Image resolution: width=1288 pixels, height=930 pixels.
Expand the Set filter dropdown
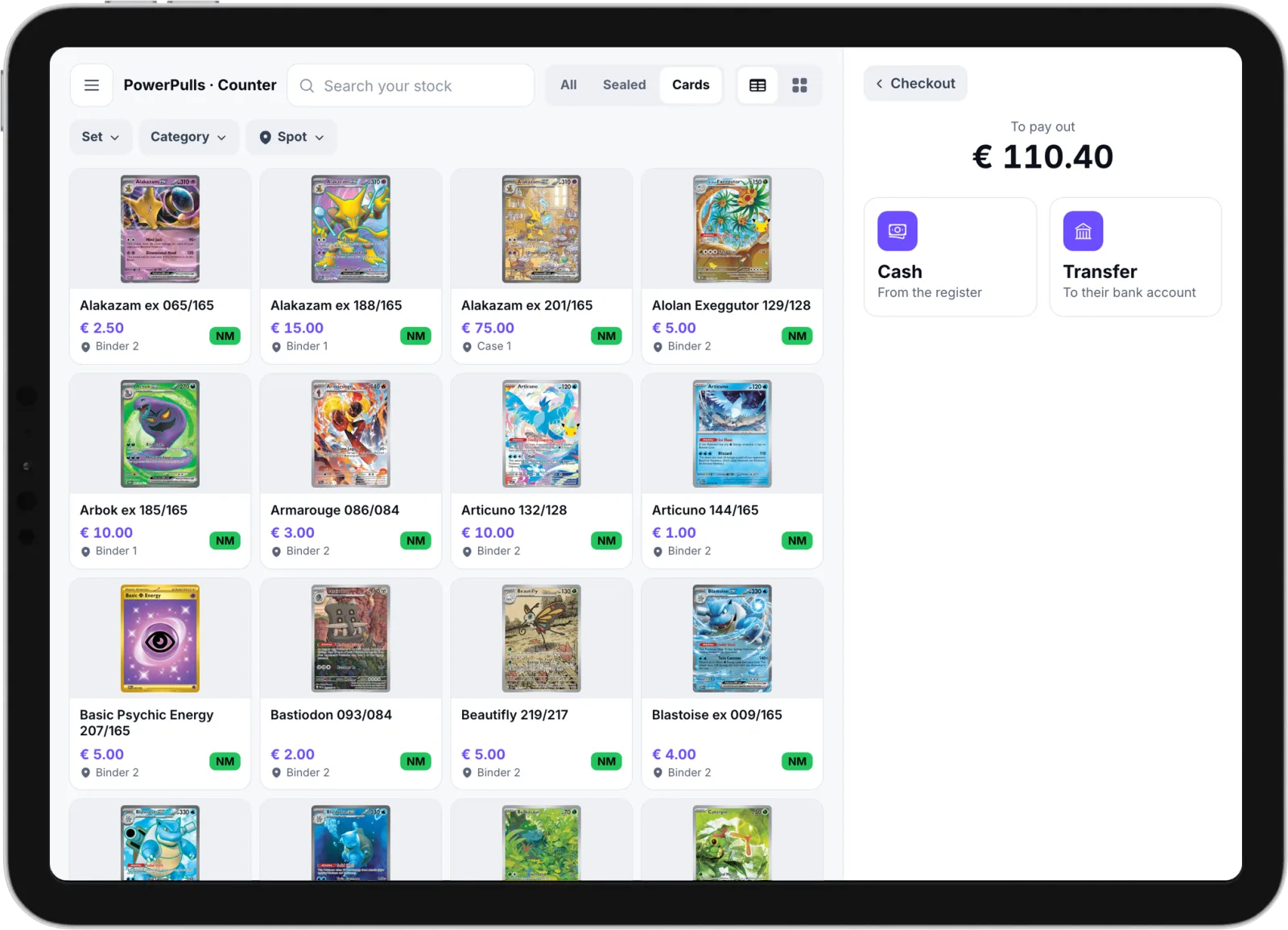coord(101,137)
